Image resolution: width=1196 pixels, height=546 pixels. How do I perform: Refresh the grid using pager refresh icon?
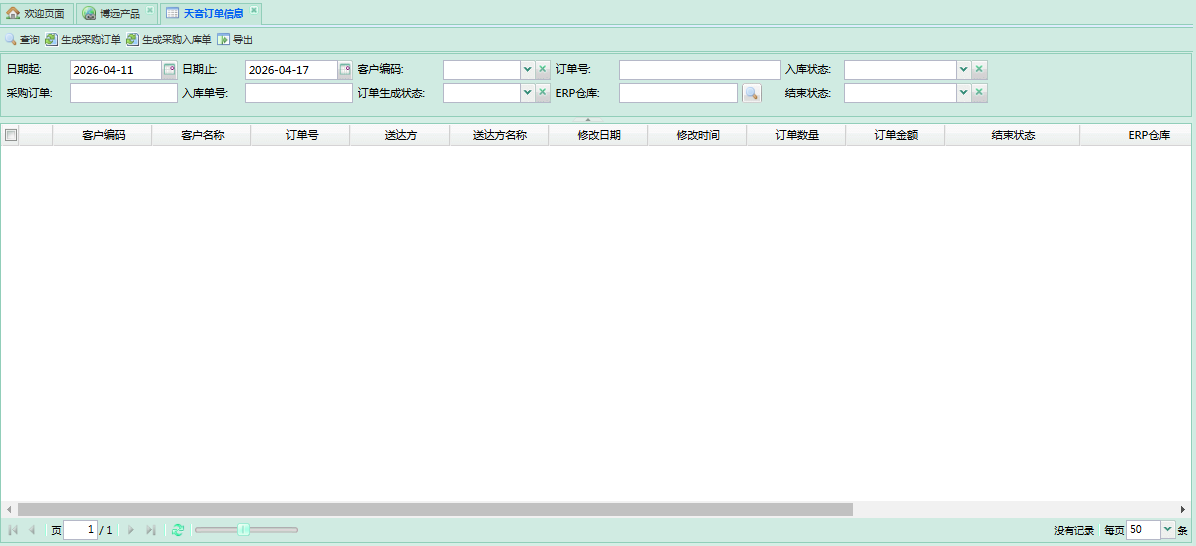(x=178, y=530)
